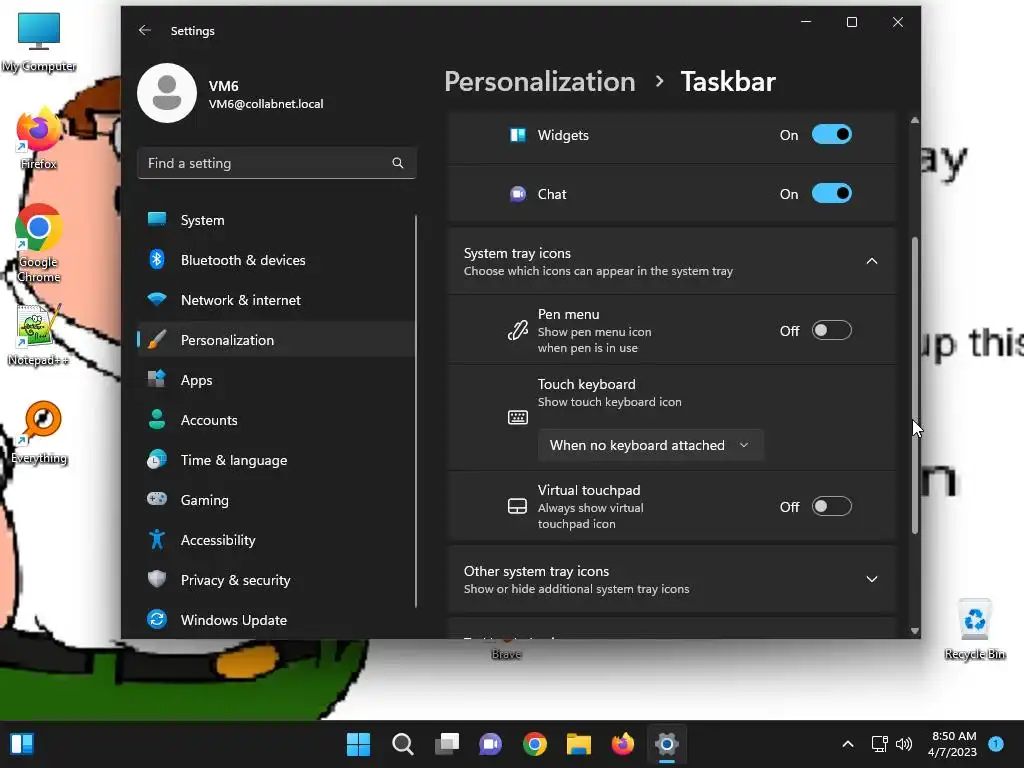Open Apps settings category
The width and height of the screenshot is (1024, 768).
click(276, 380)
